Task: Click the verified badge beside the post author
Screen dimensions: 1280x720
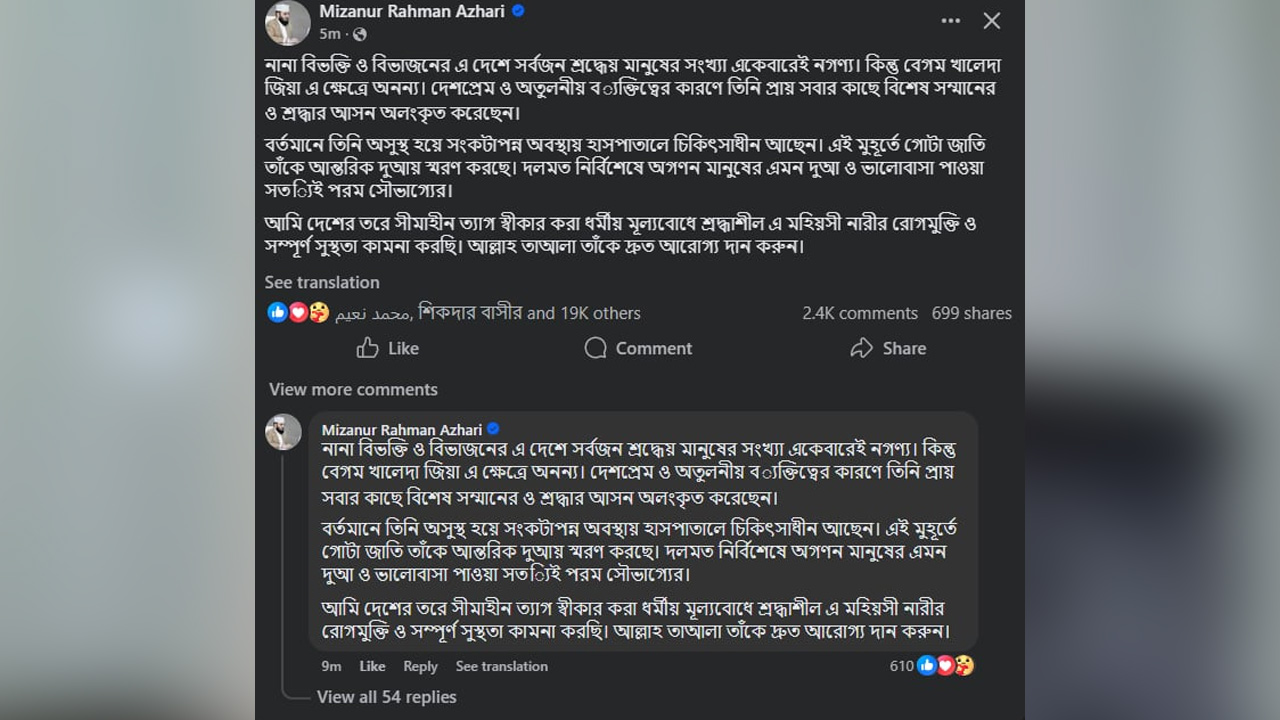Action: click(x=518, y=11)
